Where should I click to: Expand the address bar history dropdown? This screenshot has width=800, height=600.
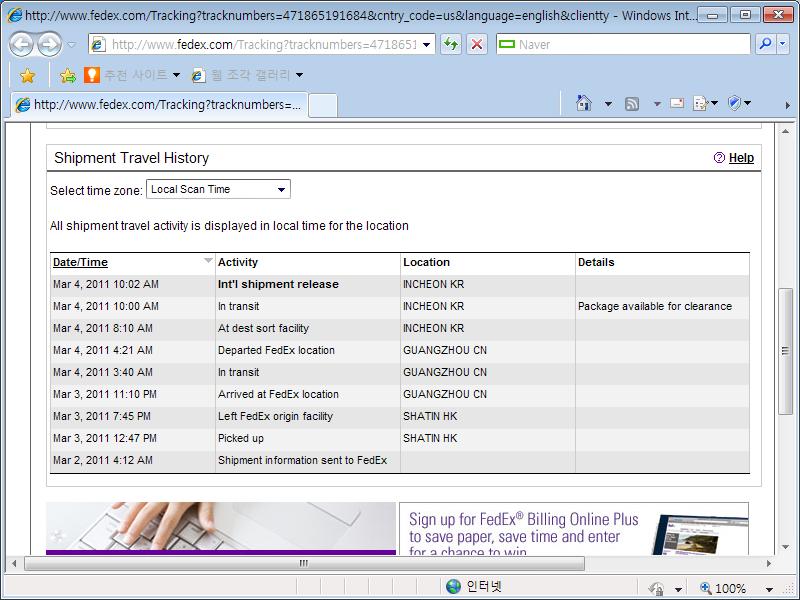coord(427,45)
